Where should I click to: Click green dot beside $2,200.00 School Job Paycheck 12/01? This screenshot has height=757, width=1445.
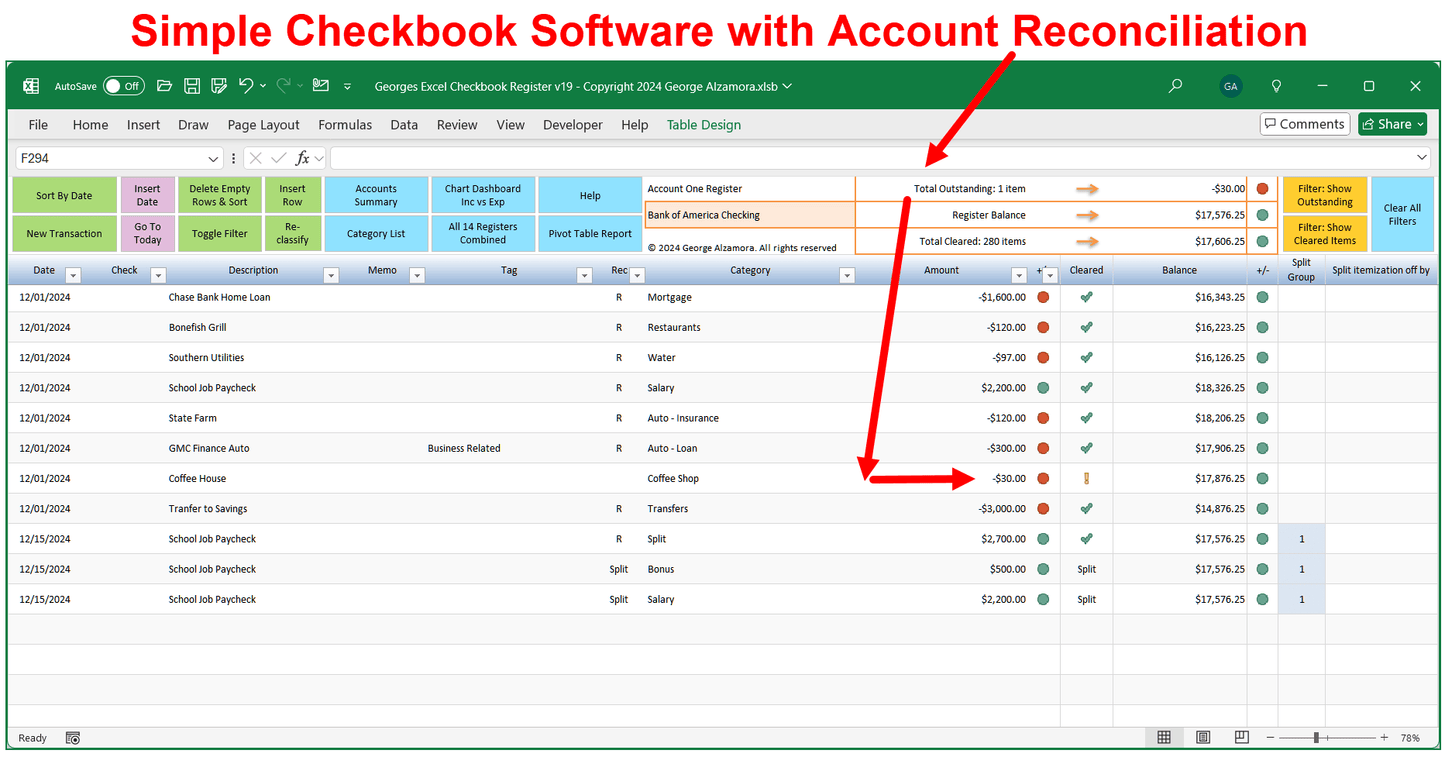(1043, 388)
